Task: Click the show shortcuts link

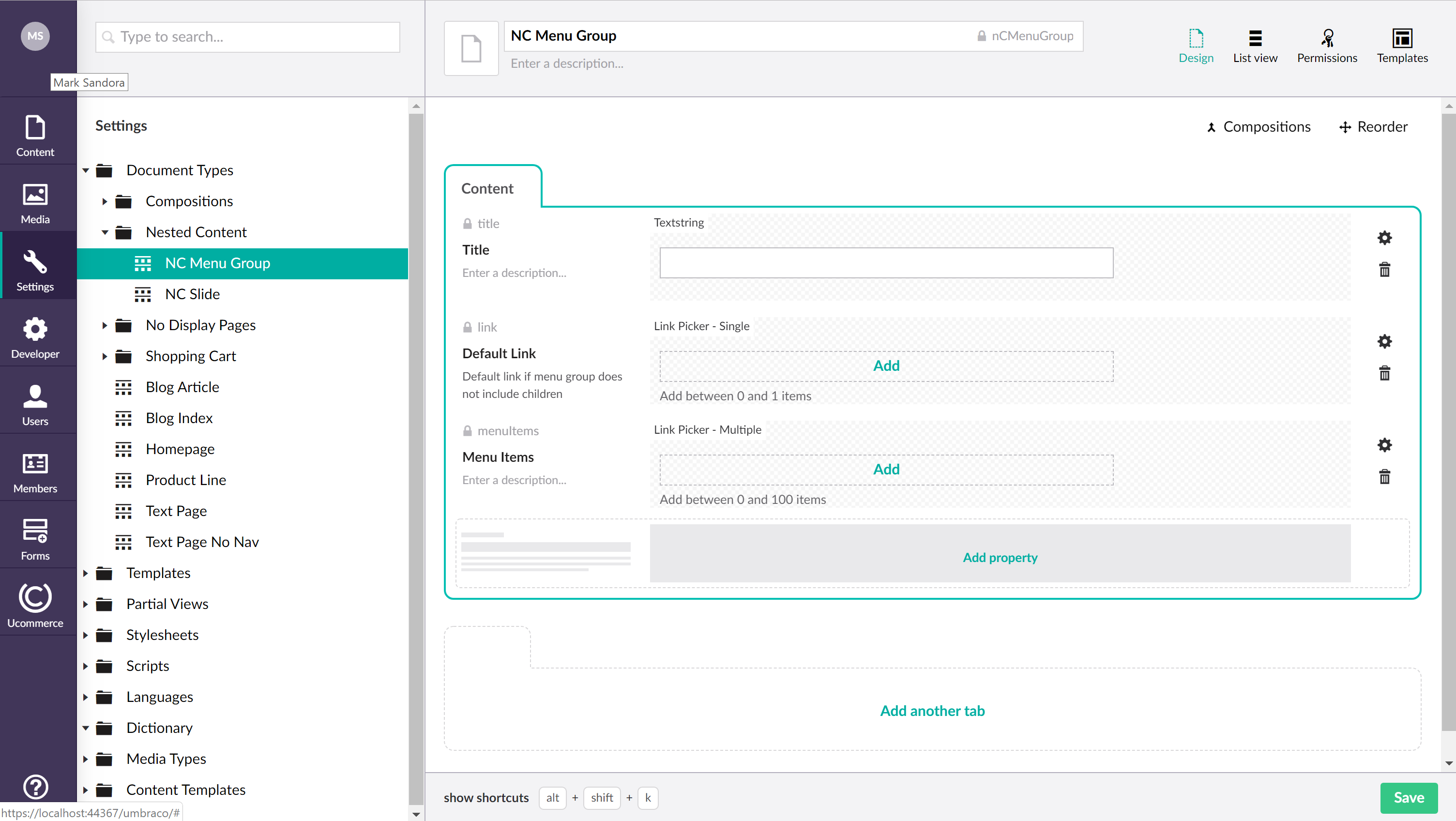Action: (486, 798)
